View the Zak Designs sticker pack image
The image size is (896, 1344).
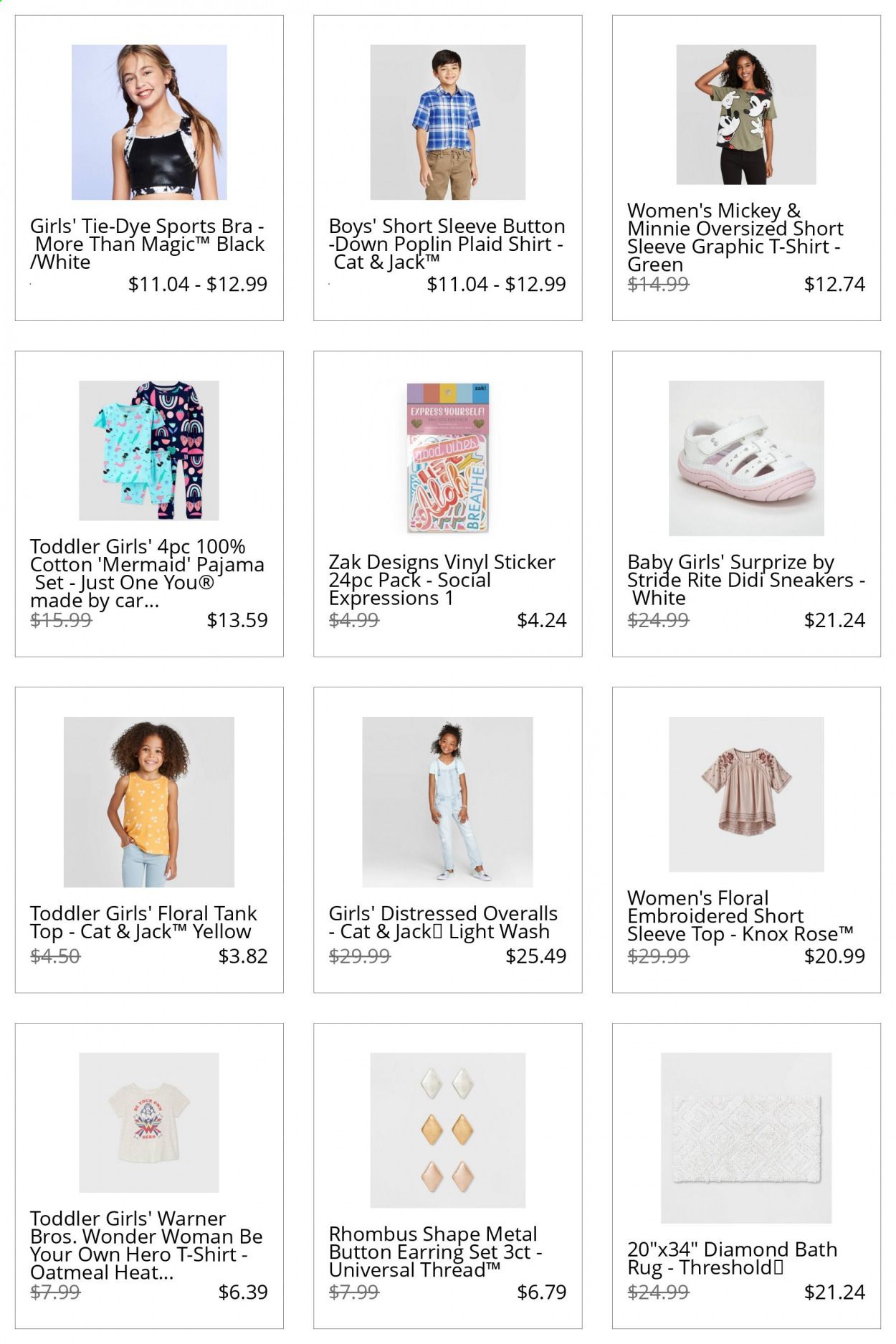click(448, 458)
